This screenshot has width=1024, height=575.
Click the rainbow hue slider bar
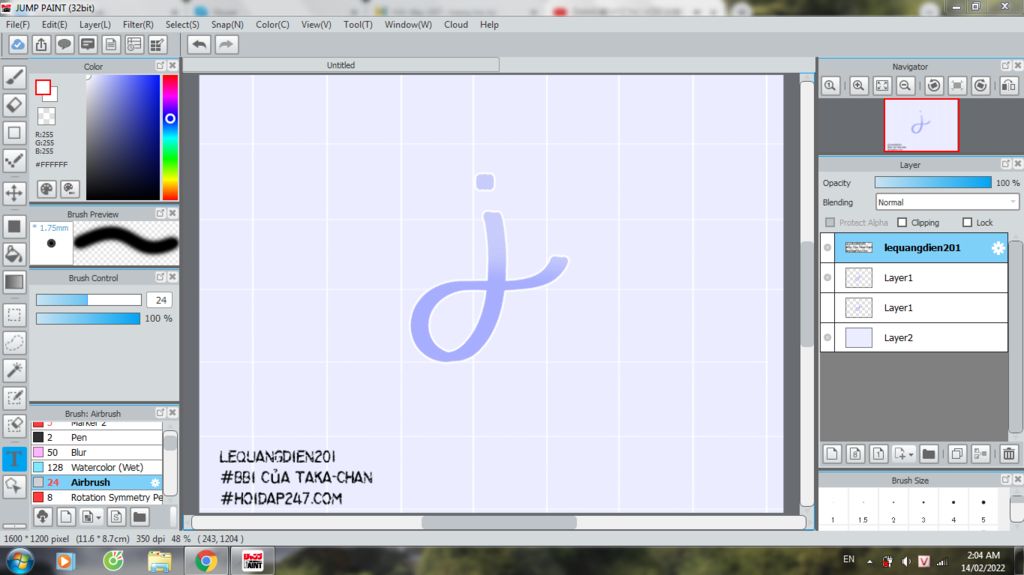[x=170, y=137]
